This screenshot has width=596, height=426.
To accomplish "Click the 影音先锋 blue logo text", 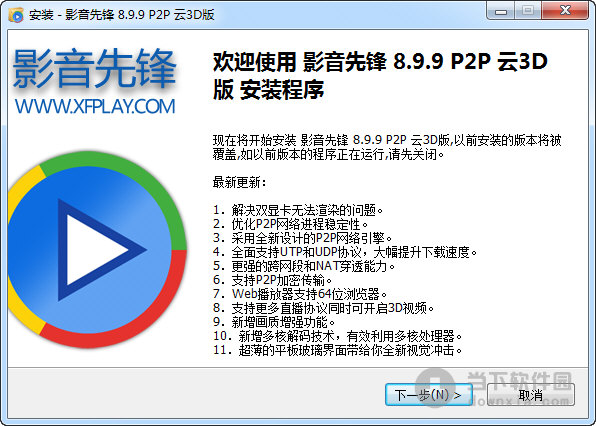I will point(95,68).
